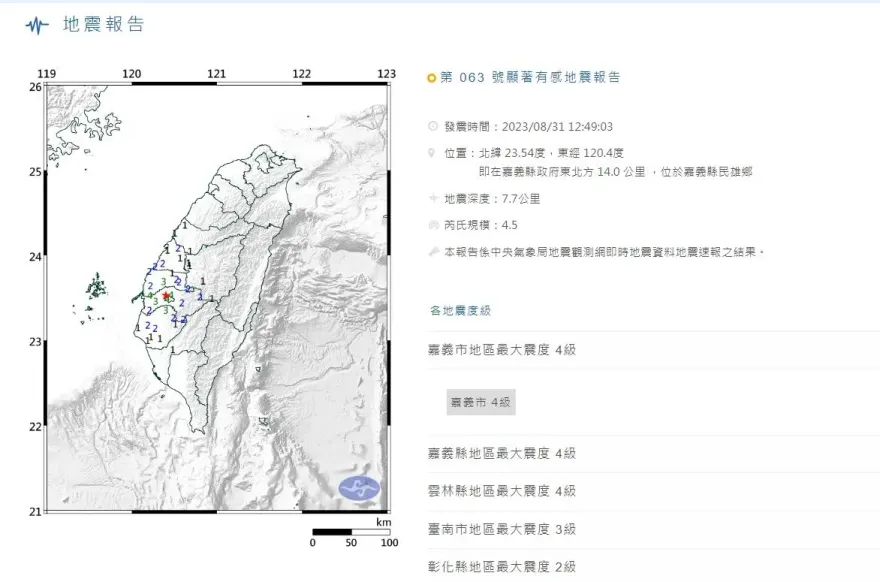Click the Penghu islands on the map
The height and width of the screenshot is (582, 880).
(x=96, y=290)
